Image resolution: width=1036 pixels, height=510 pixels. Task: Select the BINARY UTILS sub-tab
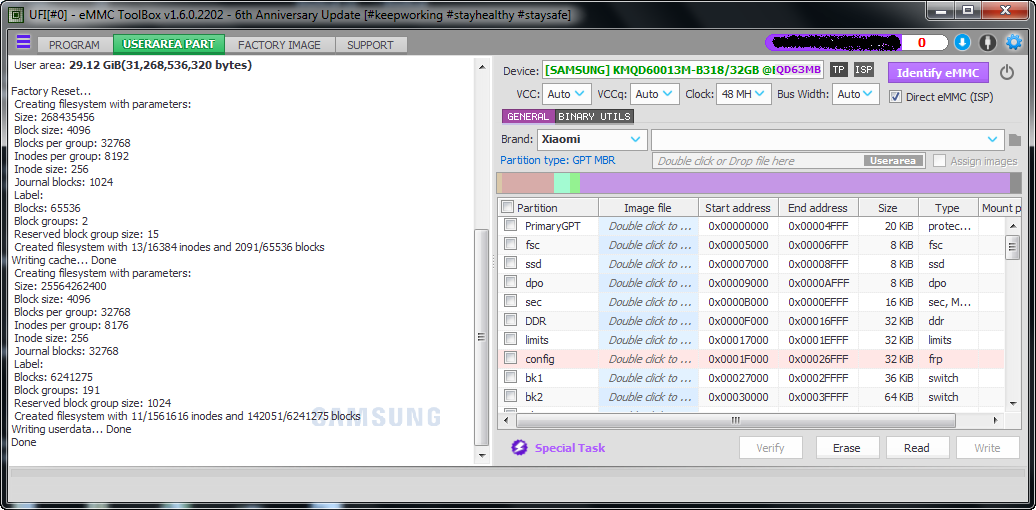(x=595, y=116)
